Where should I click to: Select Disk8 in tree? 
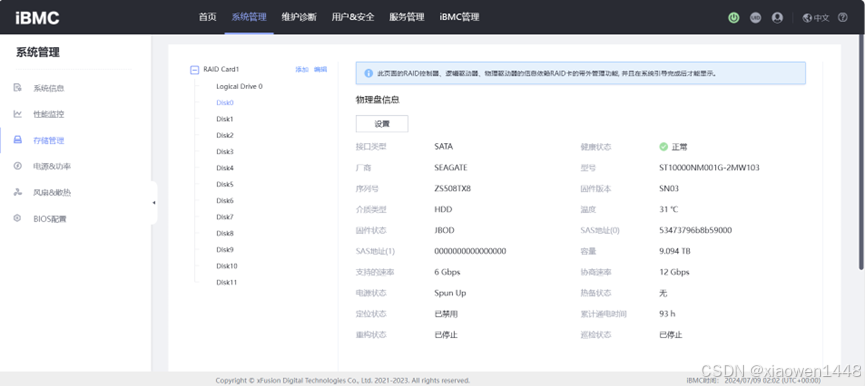click(225, 233)
